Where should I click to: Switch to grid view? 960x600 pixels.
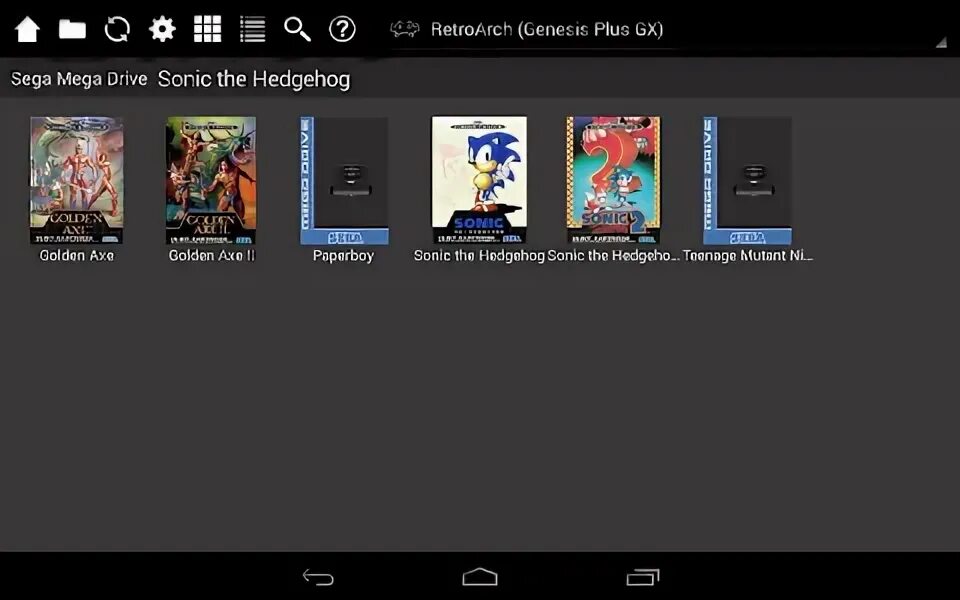208,29
